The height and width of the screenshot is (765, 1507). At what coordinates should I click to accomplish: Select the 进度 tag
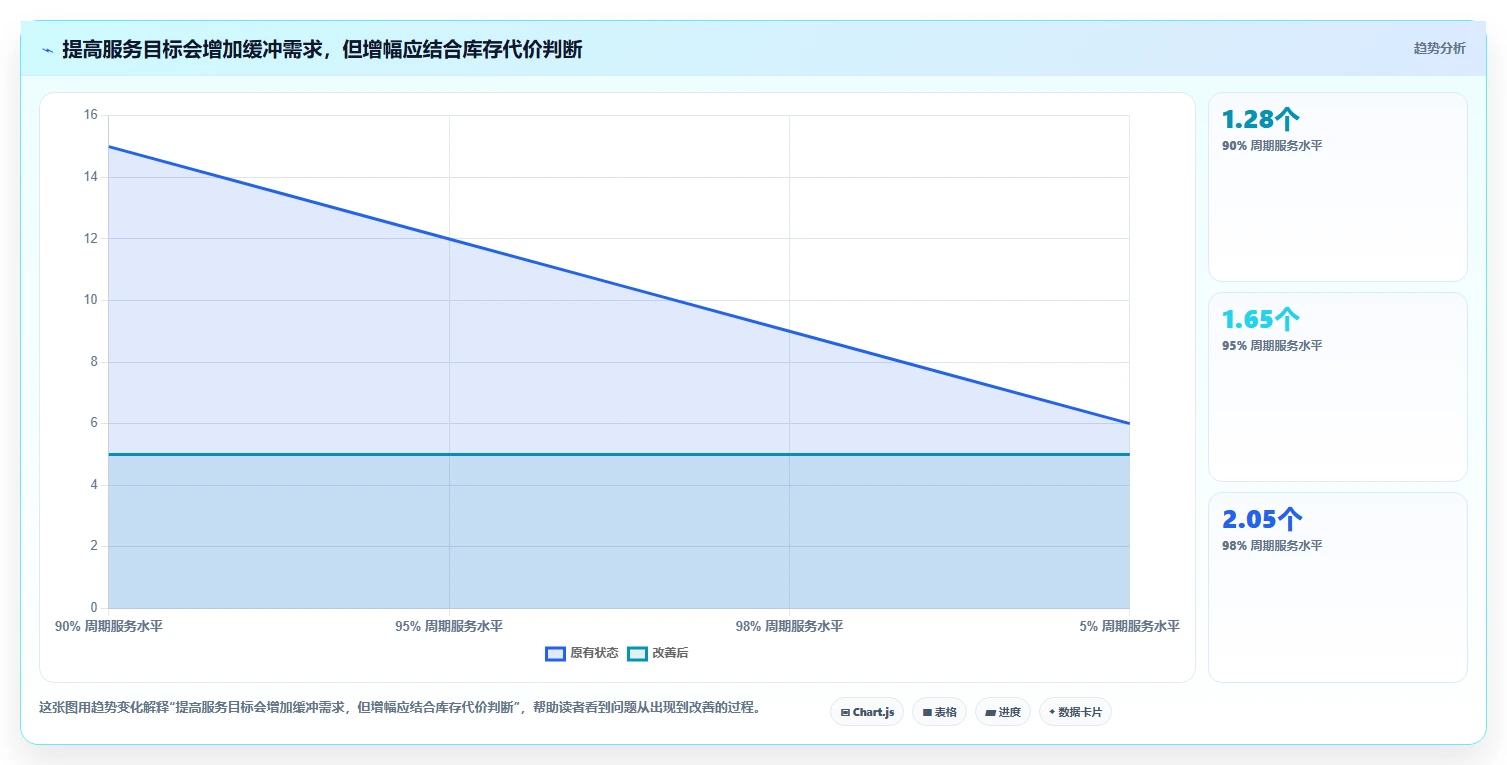coord(1003,712)
